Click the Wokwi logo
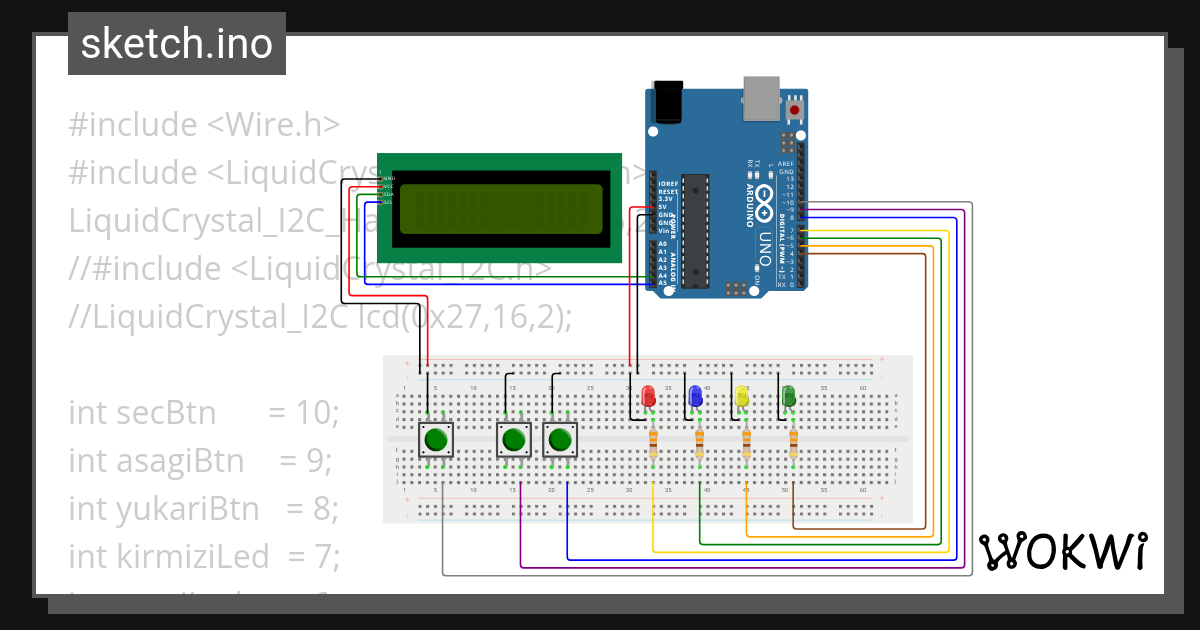This screenshot has width=1200, height=630. pyautogui.click(x=1065, y=550)
